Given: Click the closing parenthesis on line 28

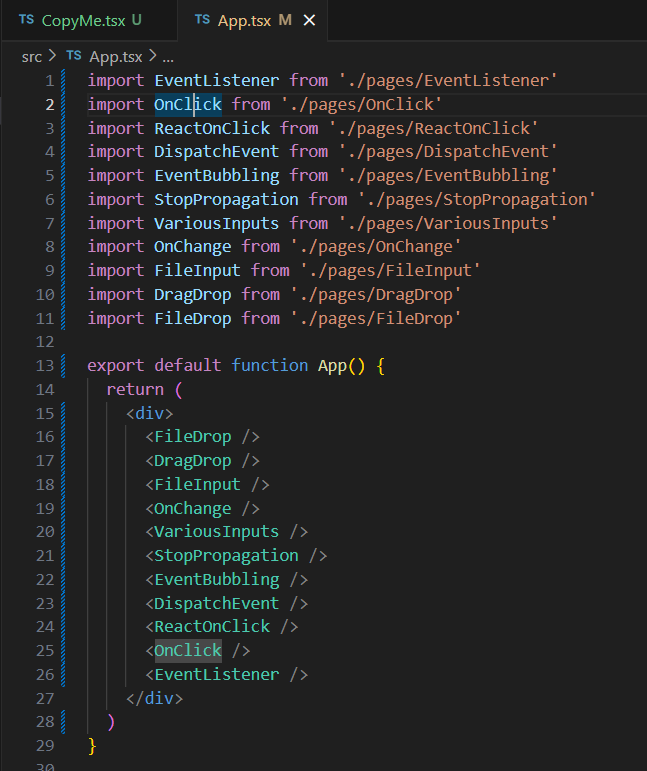Looking at the screenshot, I should click(111, 722).
